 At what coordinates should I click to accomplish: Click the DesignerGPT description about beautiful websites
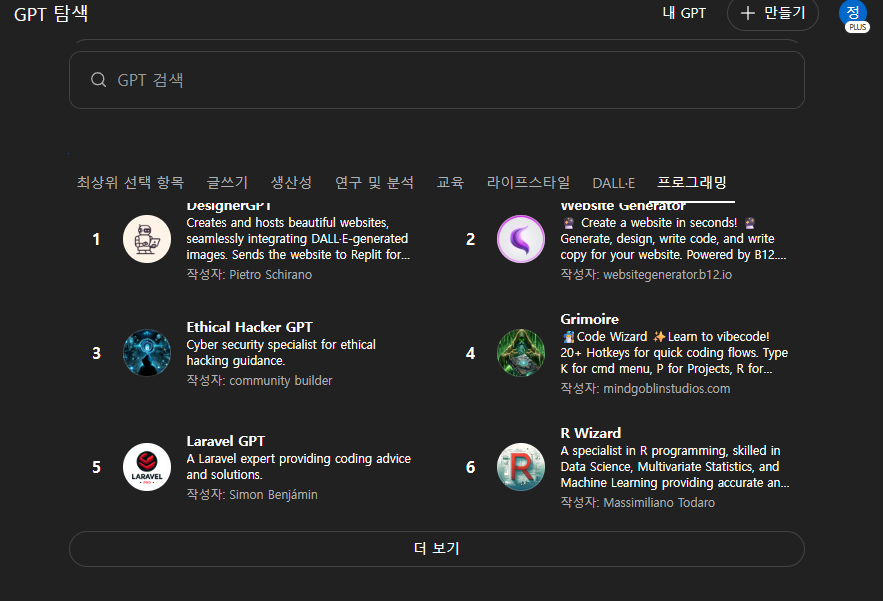click(298, 239)
